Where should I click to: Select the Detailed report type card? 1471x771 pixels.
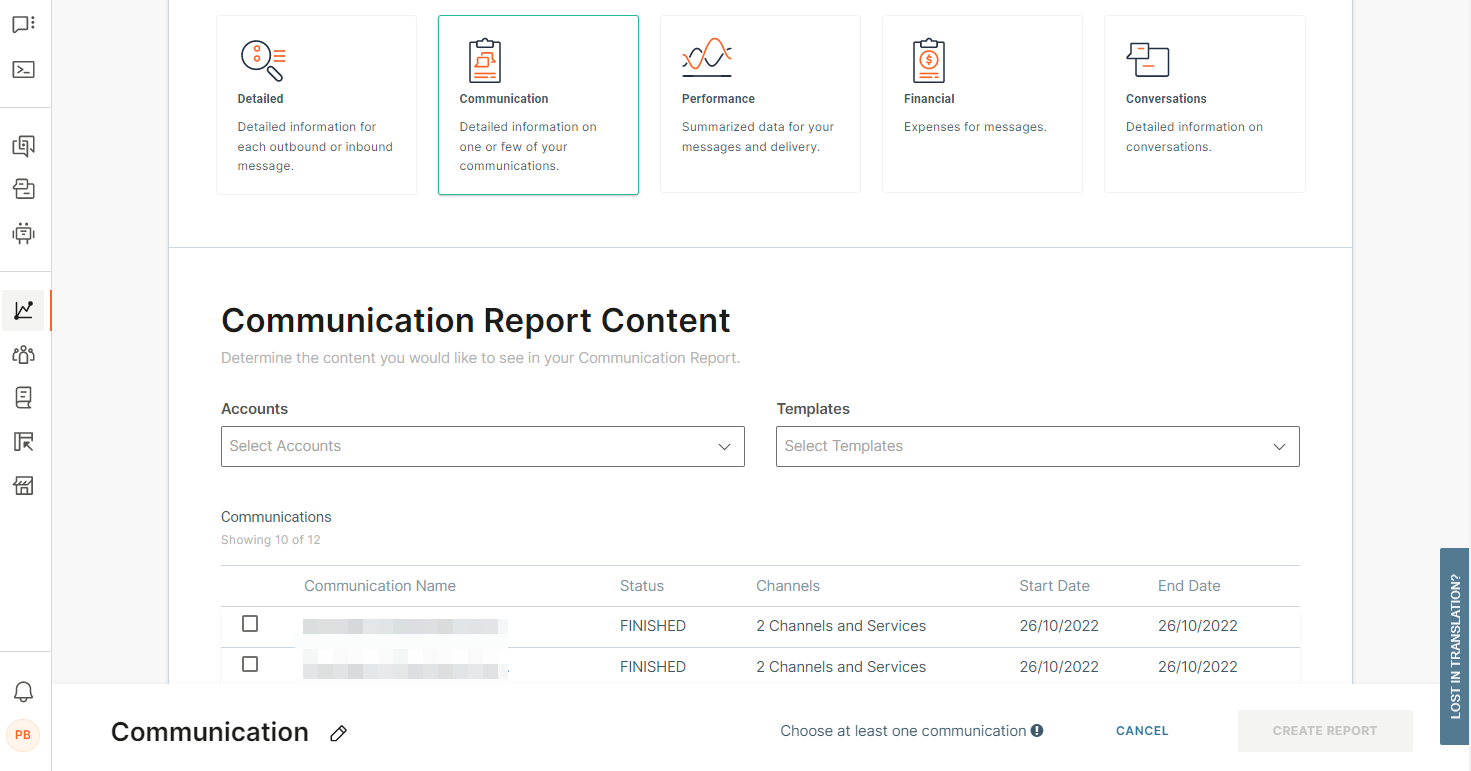pyautogui.click(x=316, y=105)
